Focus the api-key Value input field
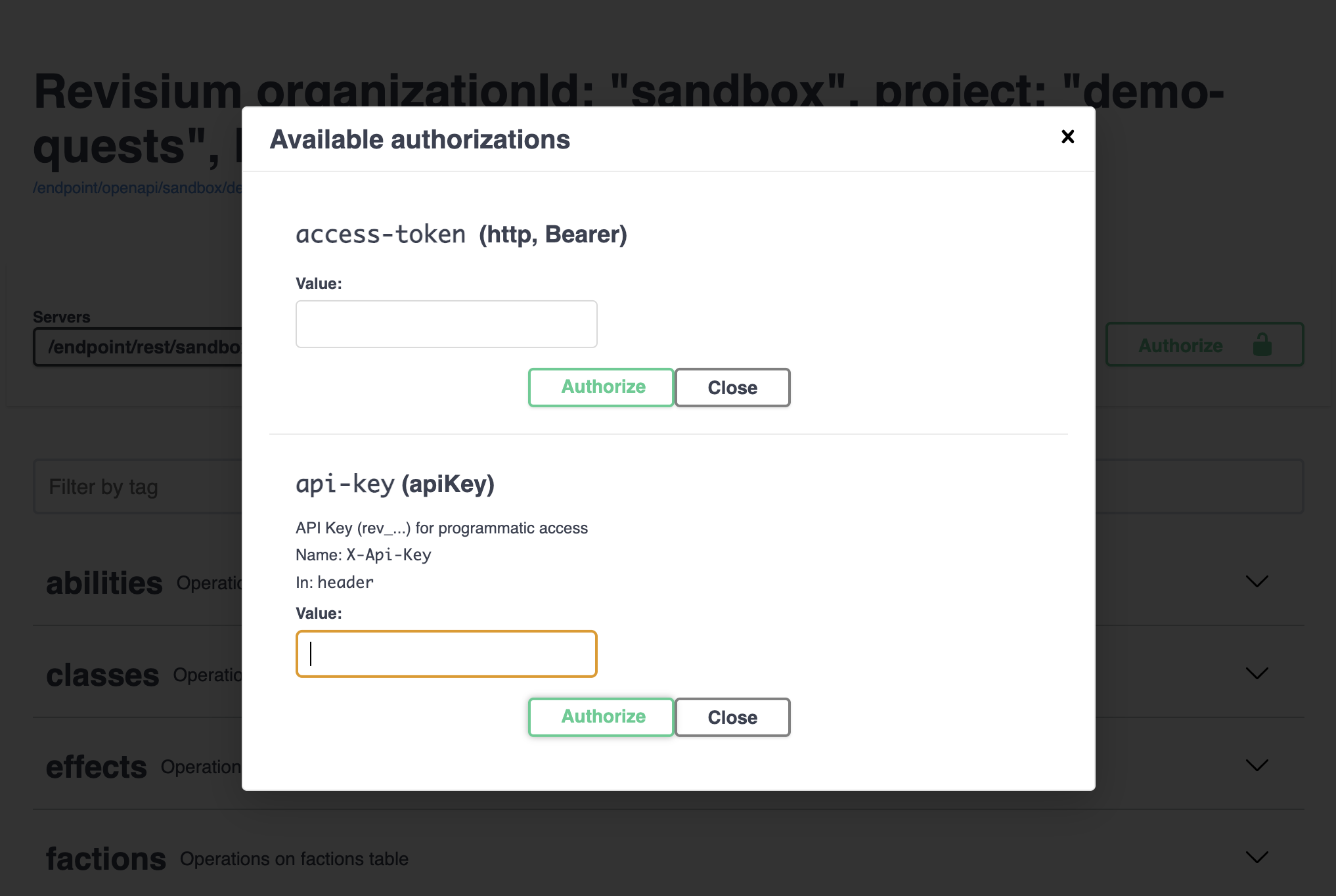This screenshot has width=1336, height=896. pos(446,654)
